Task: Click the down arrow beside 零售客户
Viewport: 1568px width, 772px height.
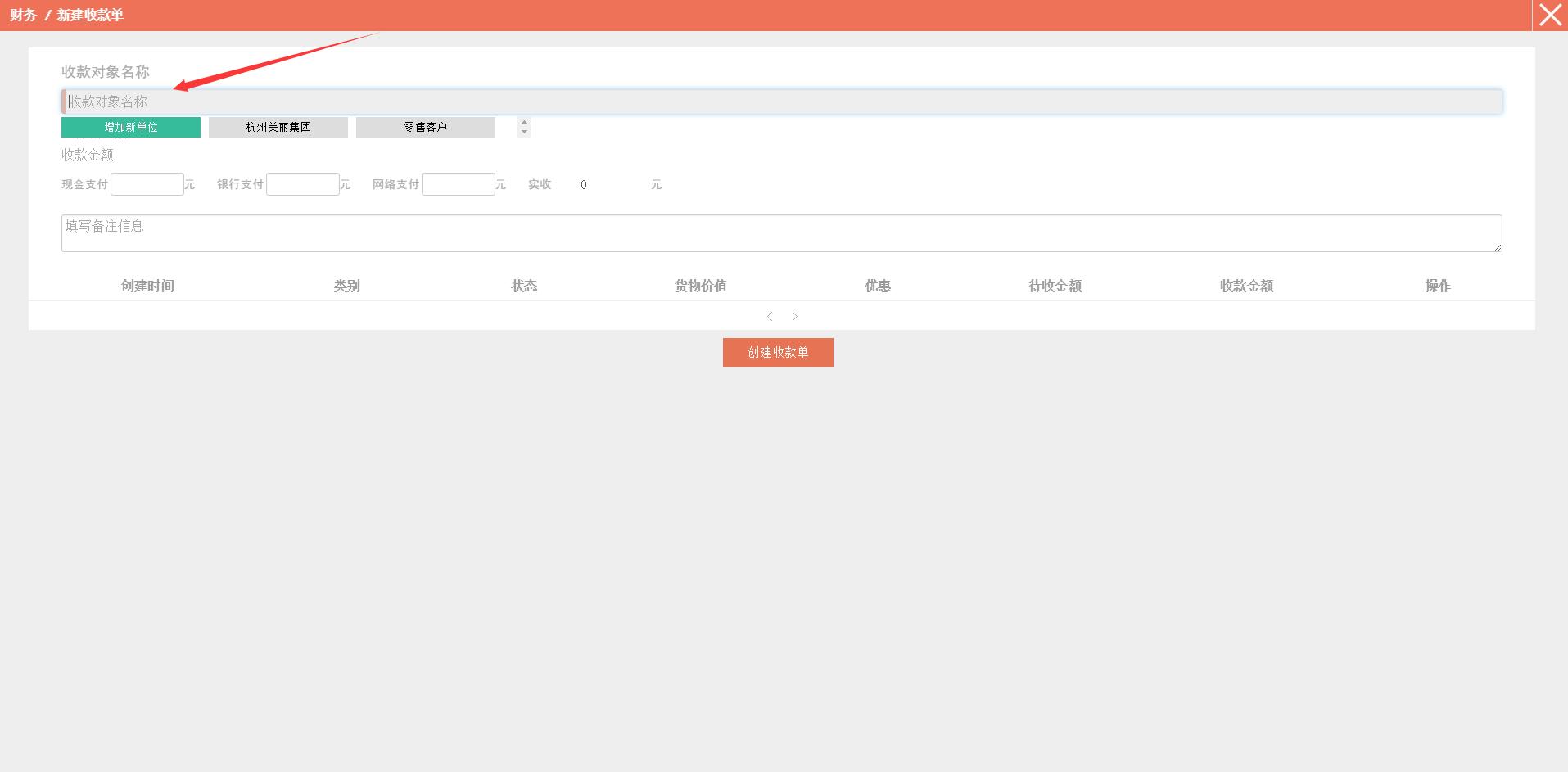Action: (x=525, y=132)
